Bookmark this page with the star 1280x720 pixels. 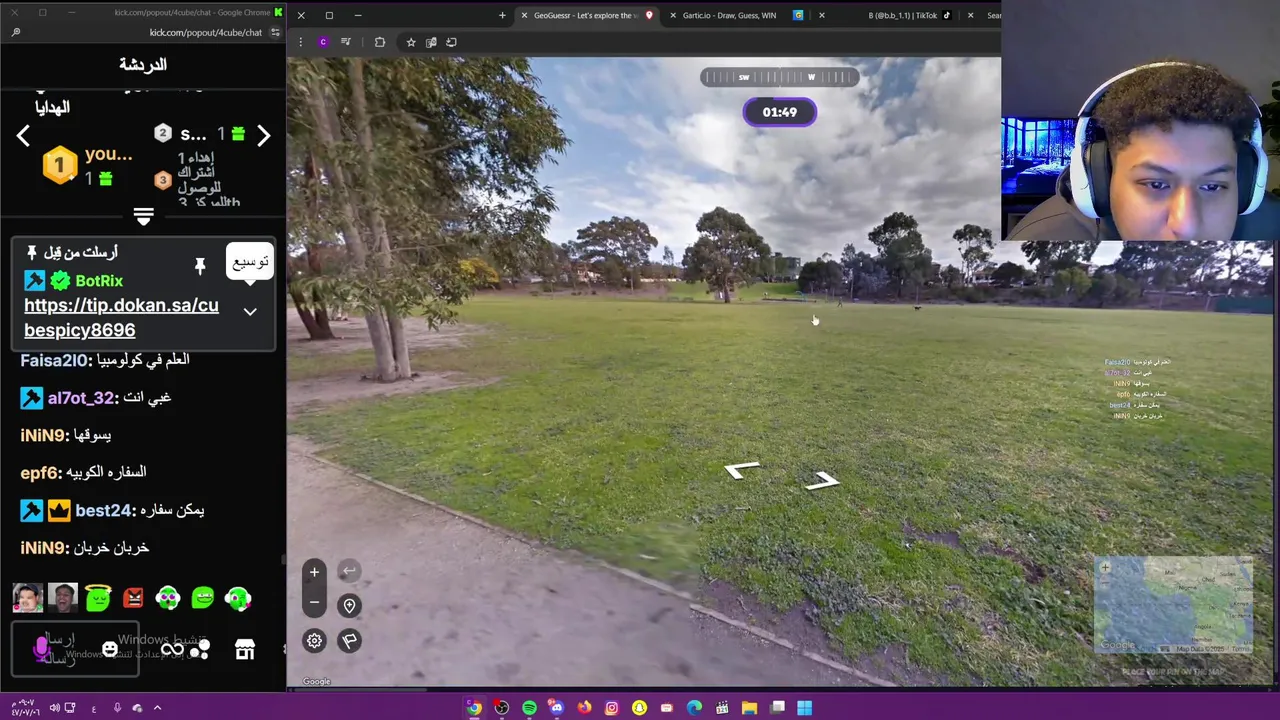(x=410, y=42)
